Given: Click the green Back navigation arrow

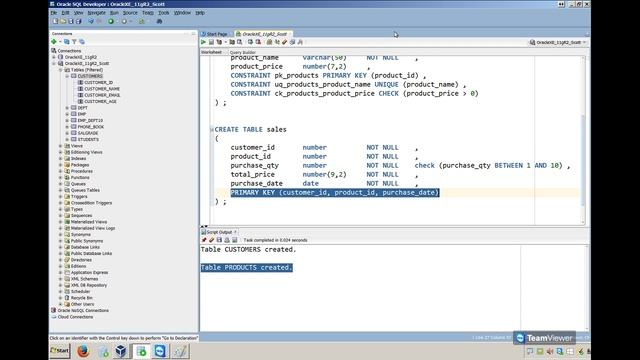Looking at the screenshot, I should coord(111,21).
